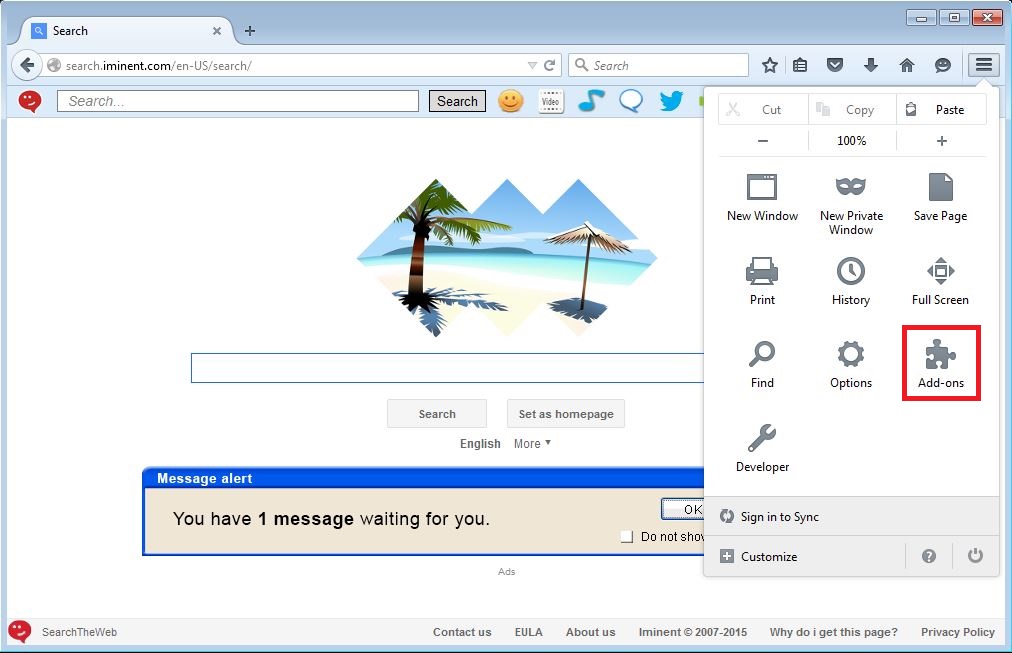The height and width of the screenshot is (653, 1012).
Task: Open the URL bar history dropdown arrow
Action: 532,65
